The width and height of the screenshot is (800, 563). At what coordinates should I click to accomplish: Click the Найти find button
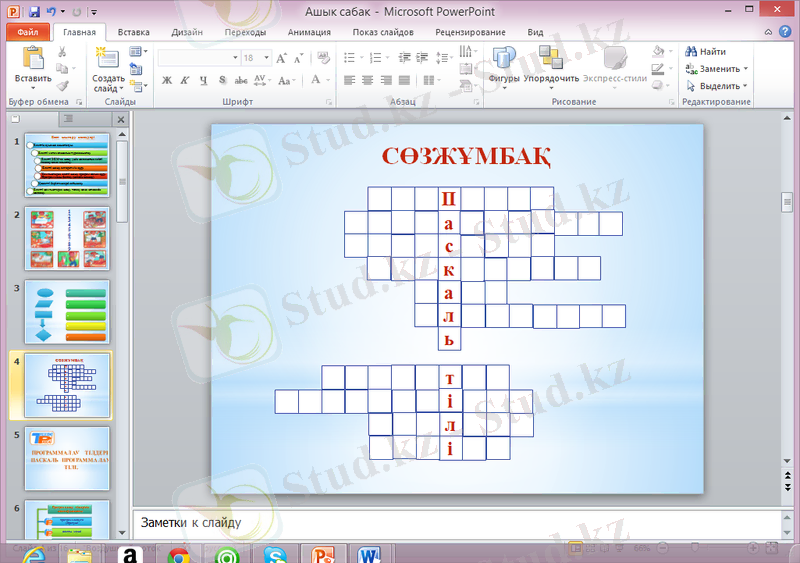tap(706, 51)
